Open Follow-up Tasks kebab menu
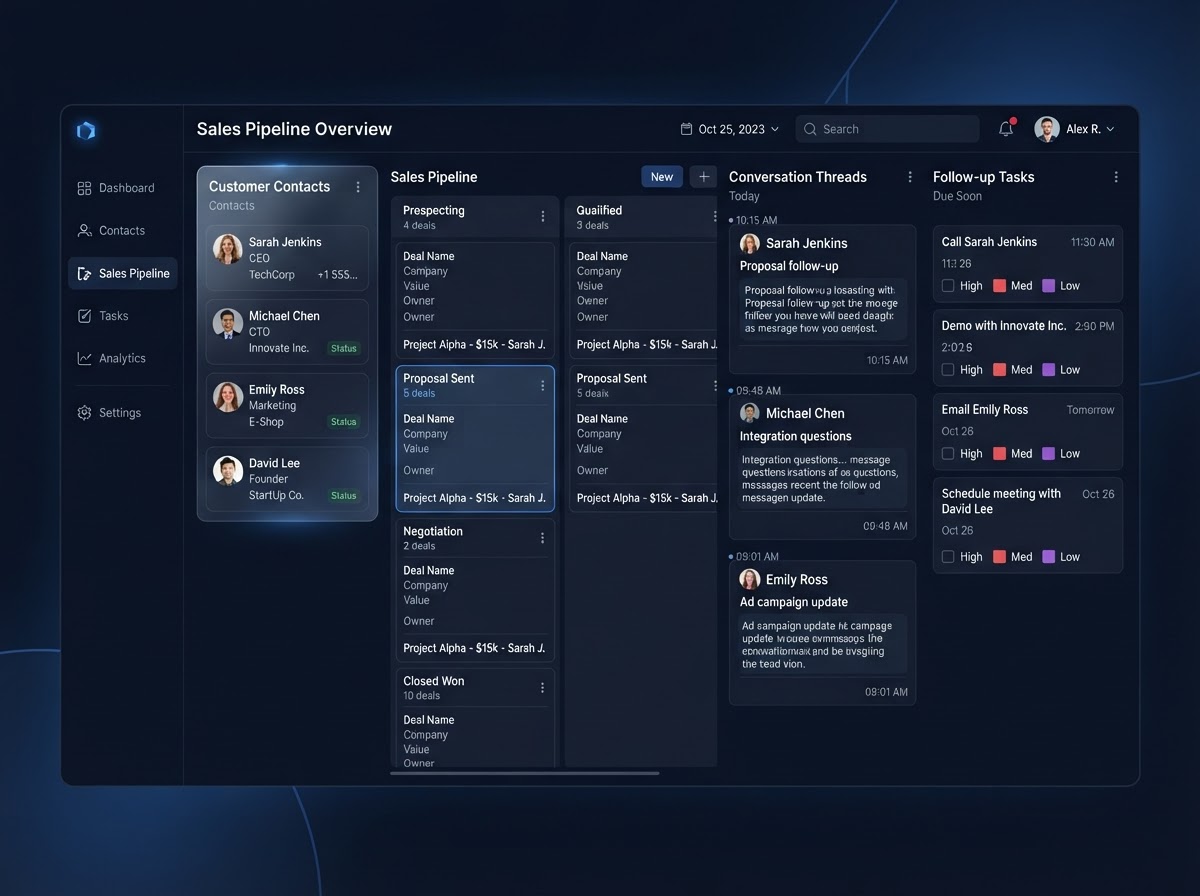 pyautogui.click(x=1116, y=177)
